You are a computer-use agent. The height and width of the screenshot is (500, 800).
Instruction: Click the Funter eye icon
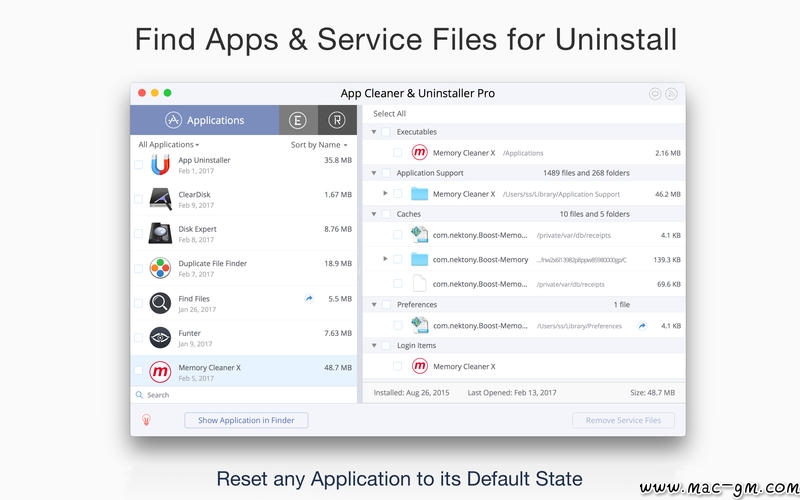[160, 337]
